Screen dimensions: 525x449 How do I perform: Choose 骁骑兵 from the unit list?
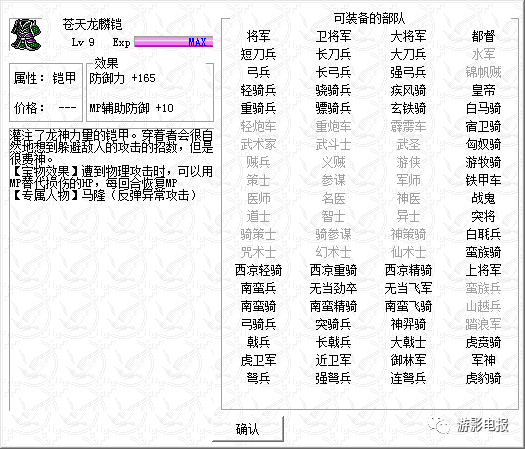click(333, 90)
